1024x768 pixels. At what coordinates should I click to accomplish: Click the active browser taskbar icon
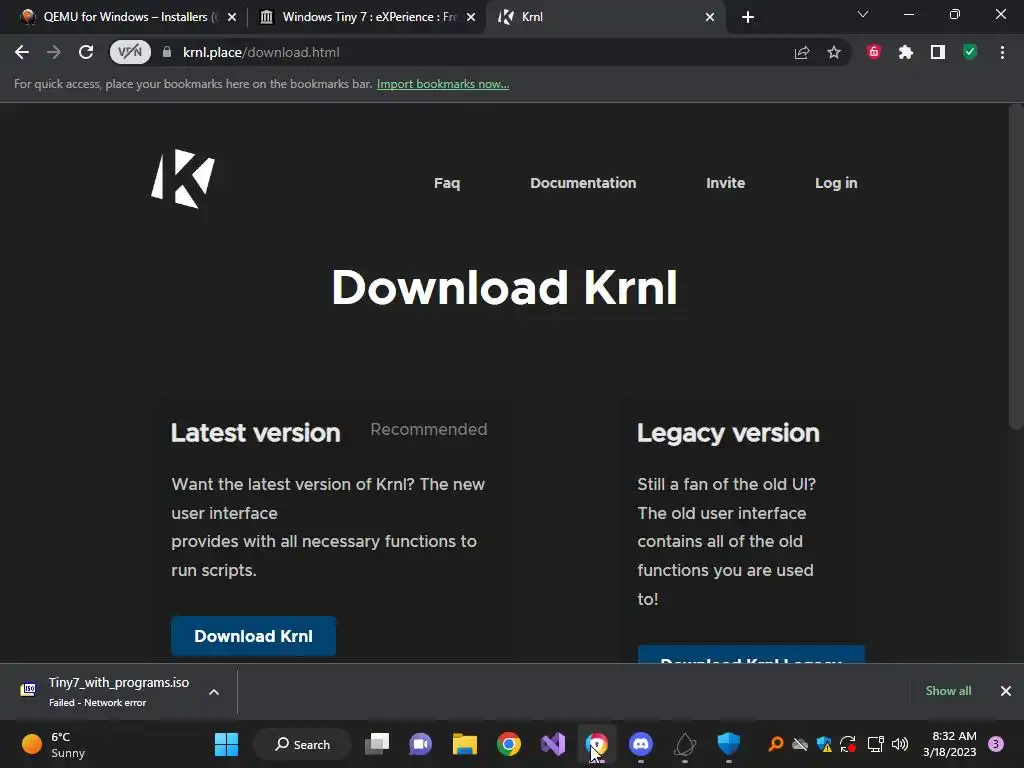[597, 744]
